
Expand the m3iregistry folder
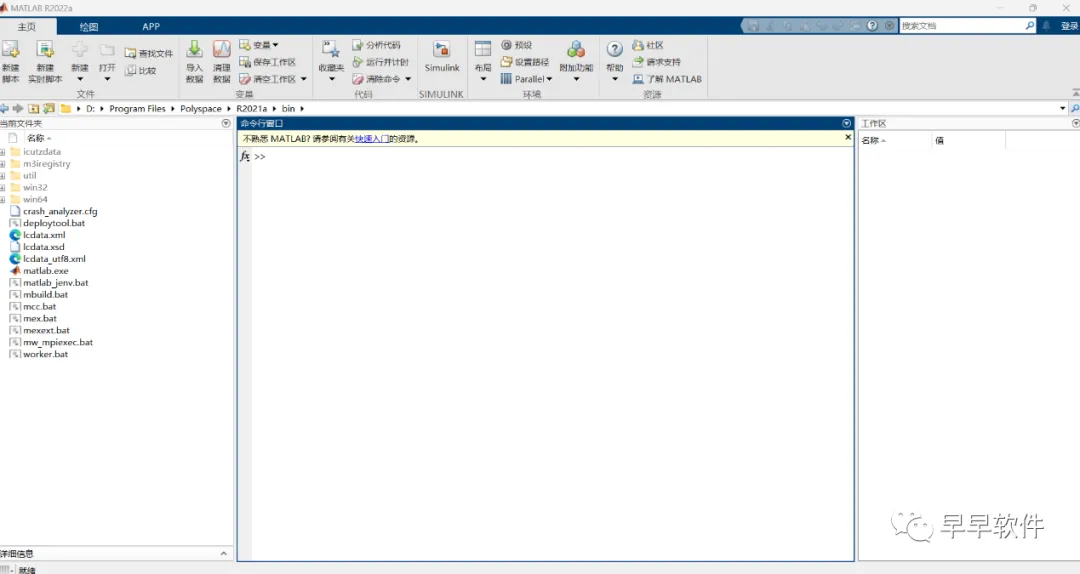click(x=3, y=164)
